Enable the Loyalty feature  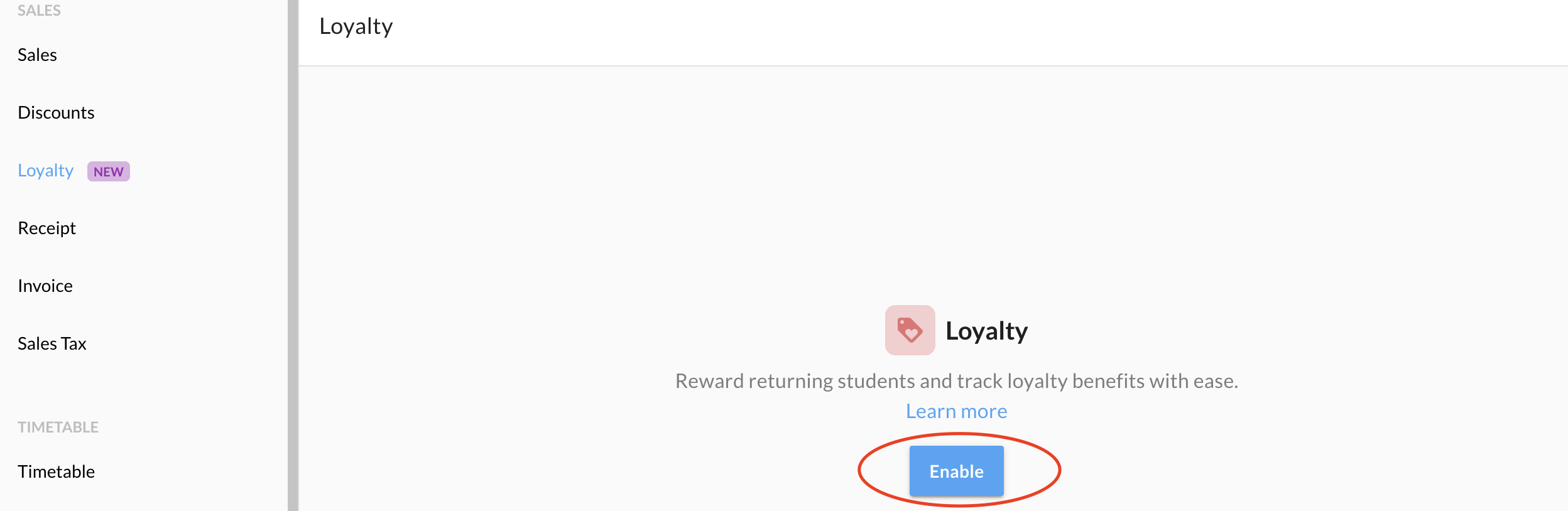point(956,471)
